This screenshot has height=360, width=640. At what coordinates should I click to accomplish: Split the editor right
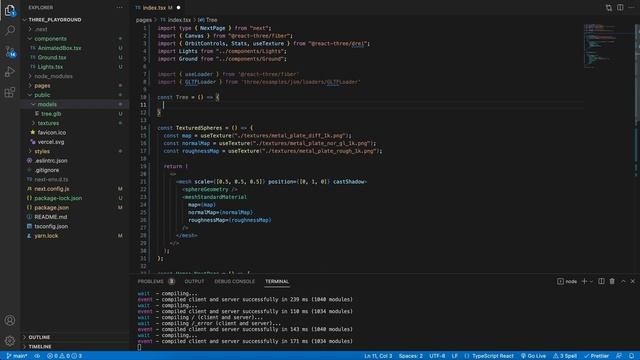(620, 7)
